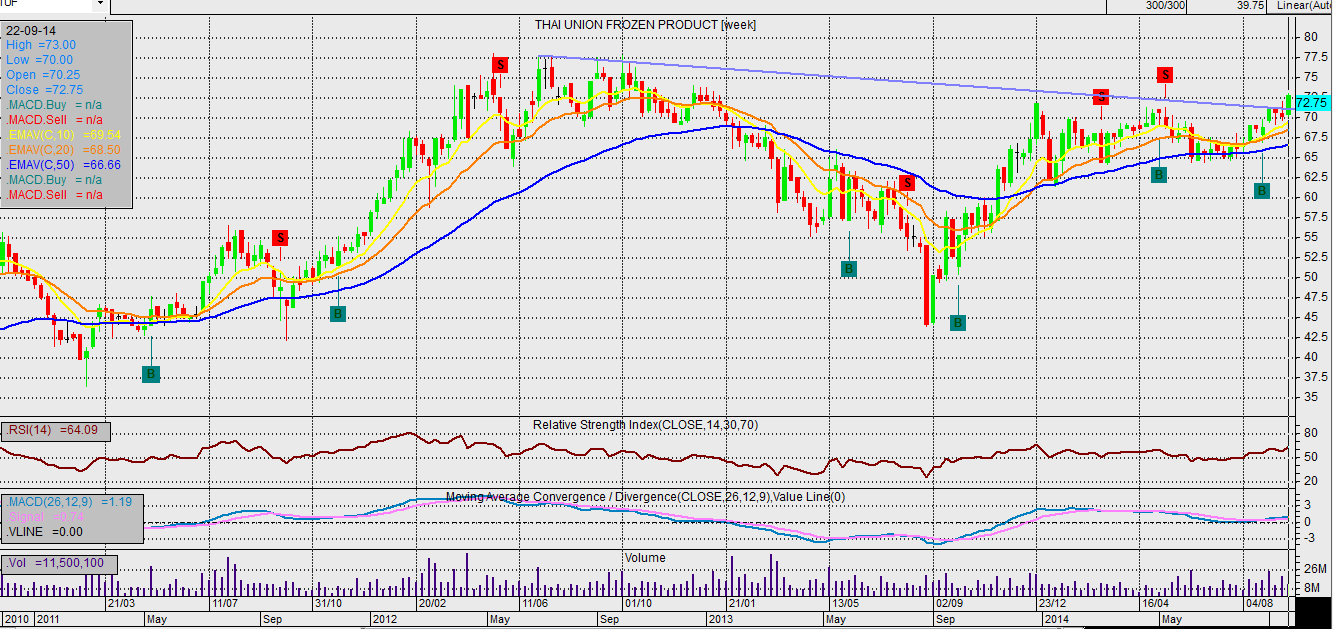Click the 01/10 date axis label

click(638, 604)
